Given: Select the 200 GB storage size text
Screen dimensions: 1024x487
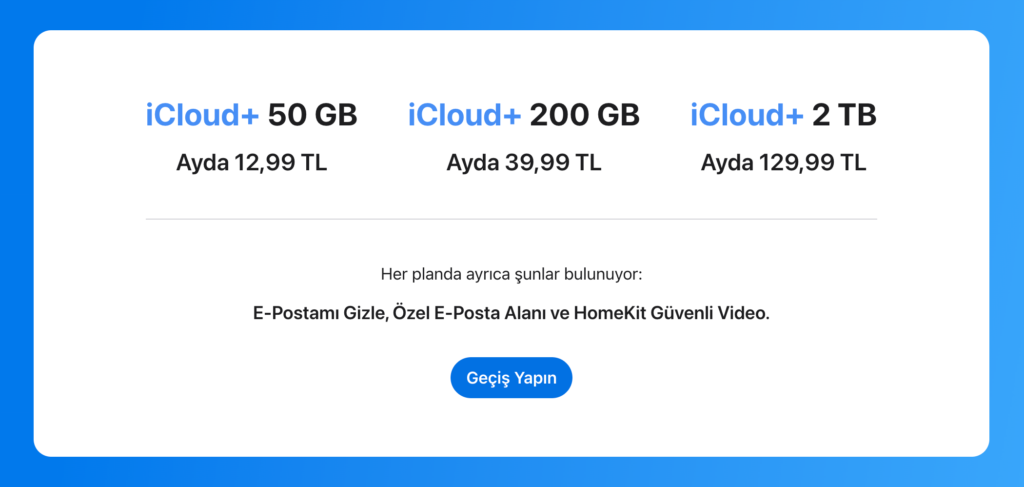Looking at the screenshot, I should (x=584, y=116).
